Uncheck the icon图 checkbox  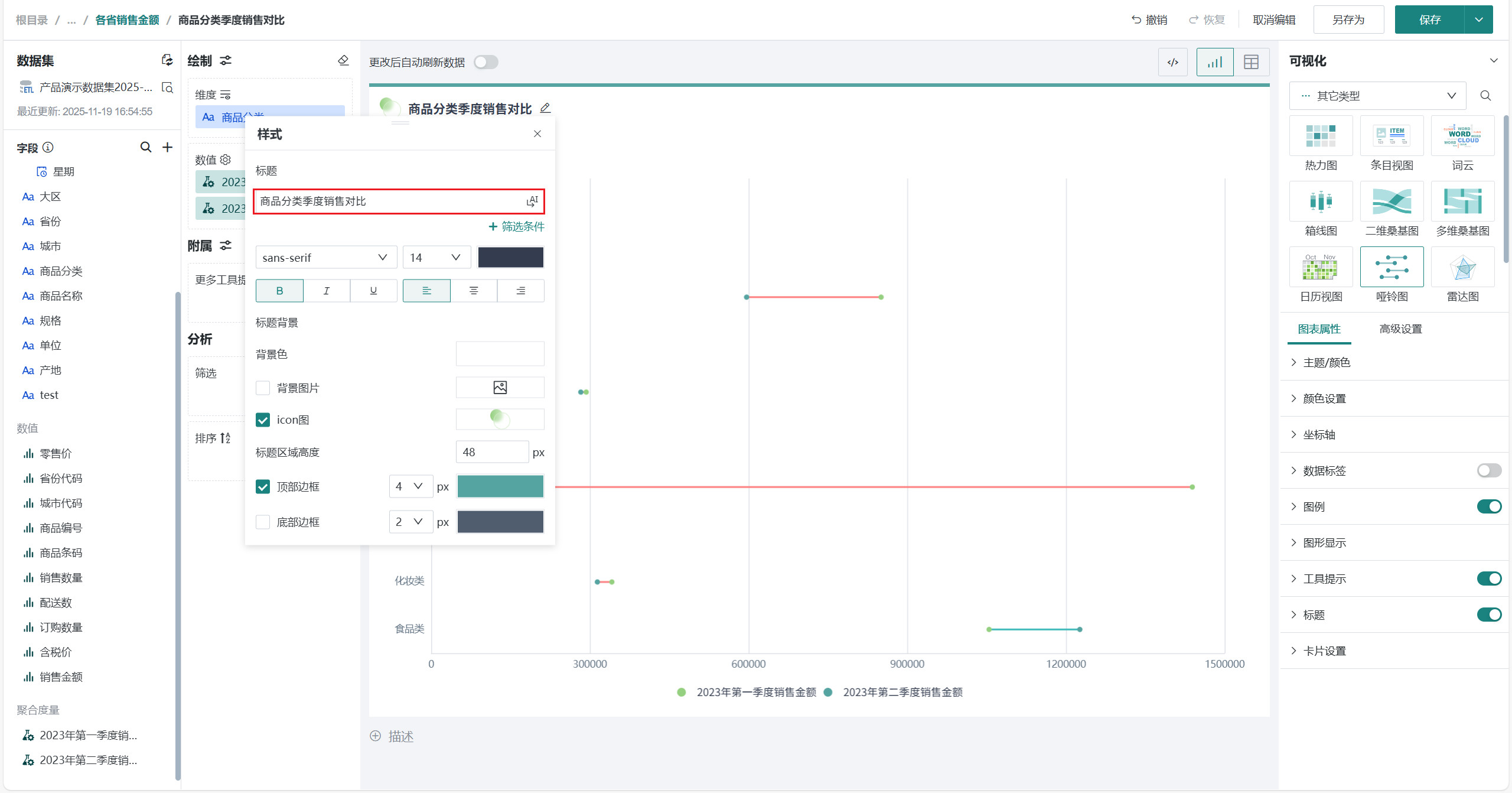[263, 420]
